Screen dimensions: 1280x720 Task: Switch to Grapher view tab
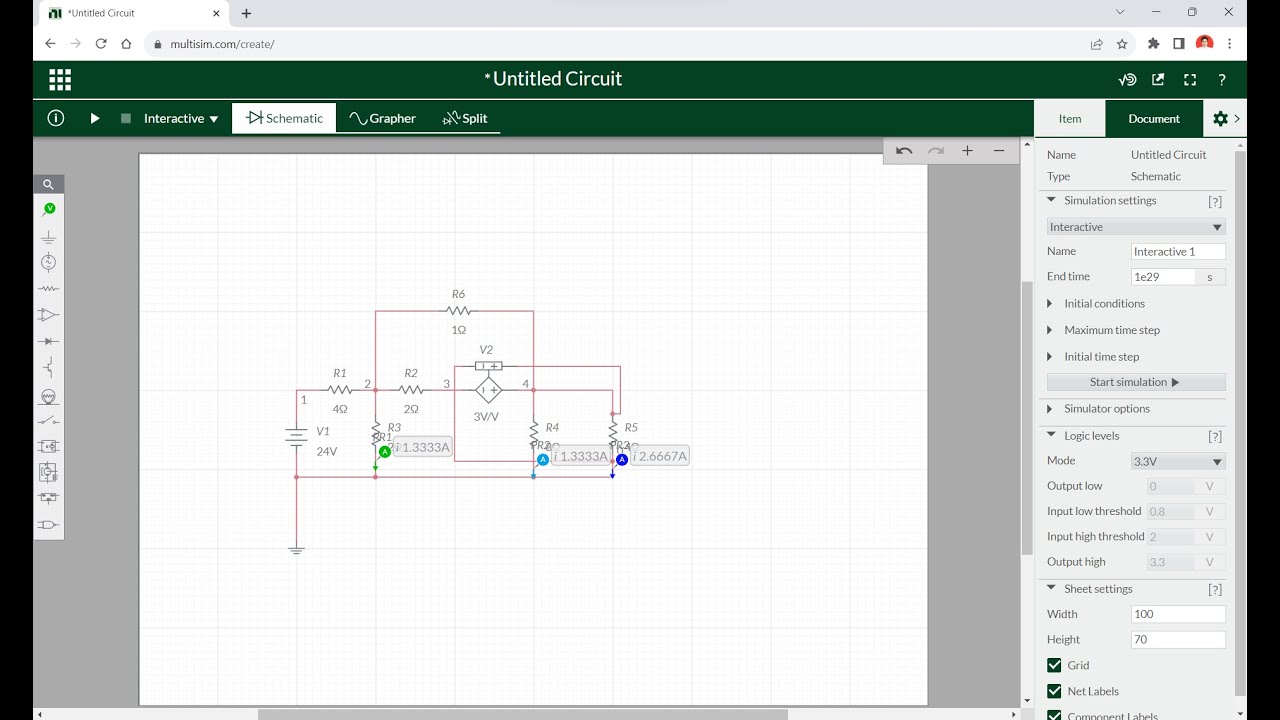[x=382, y=118]
